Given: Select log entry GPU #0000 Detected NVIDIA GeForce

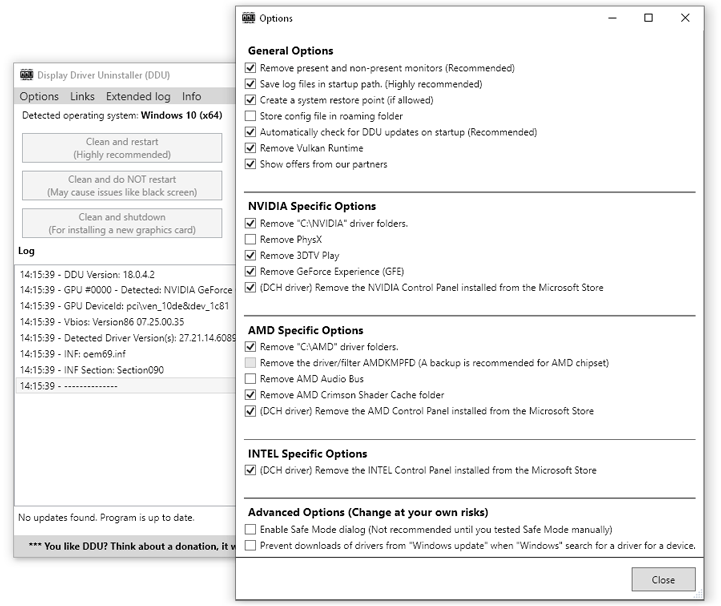Looking at the screenshot, I should tap(126, 290).
